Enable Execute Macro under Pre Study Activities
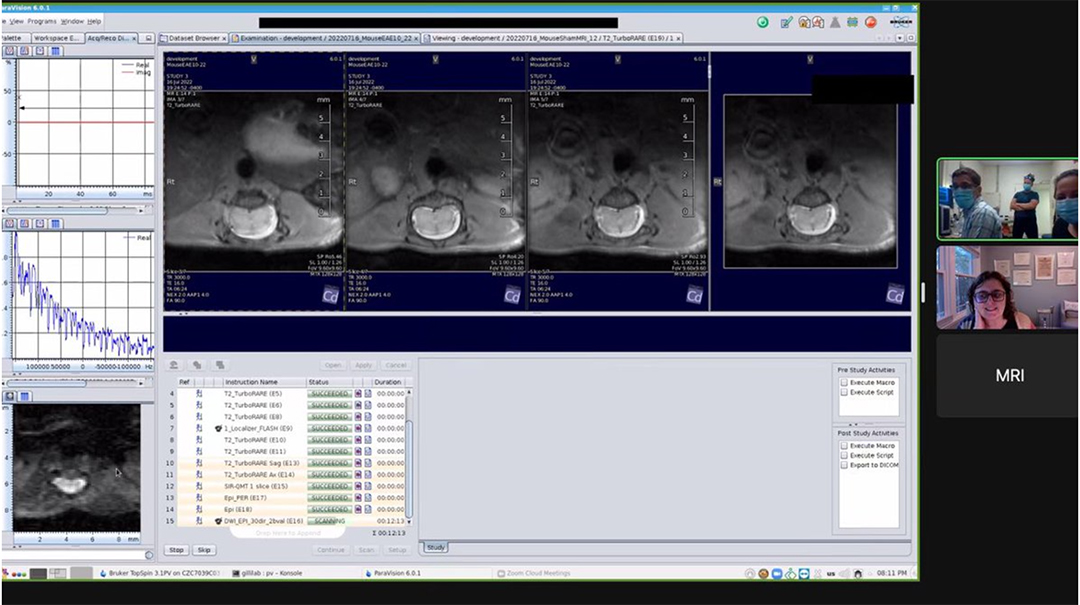The image size is (1080, 605). [845, 384]
